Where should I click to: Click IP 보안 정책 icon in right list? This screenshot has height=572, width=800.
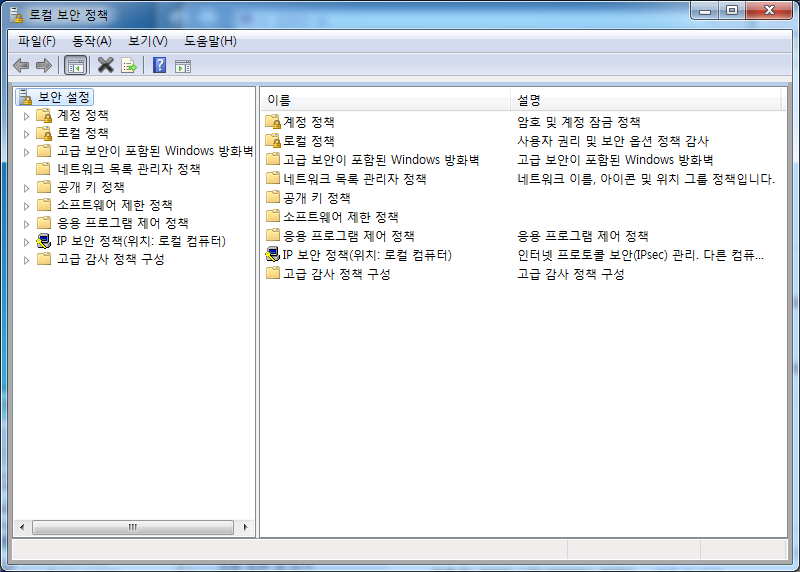273,254
